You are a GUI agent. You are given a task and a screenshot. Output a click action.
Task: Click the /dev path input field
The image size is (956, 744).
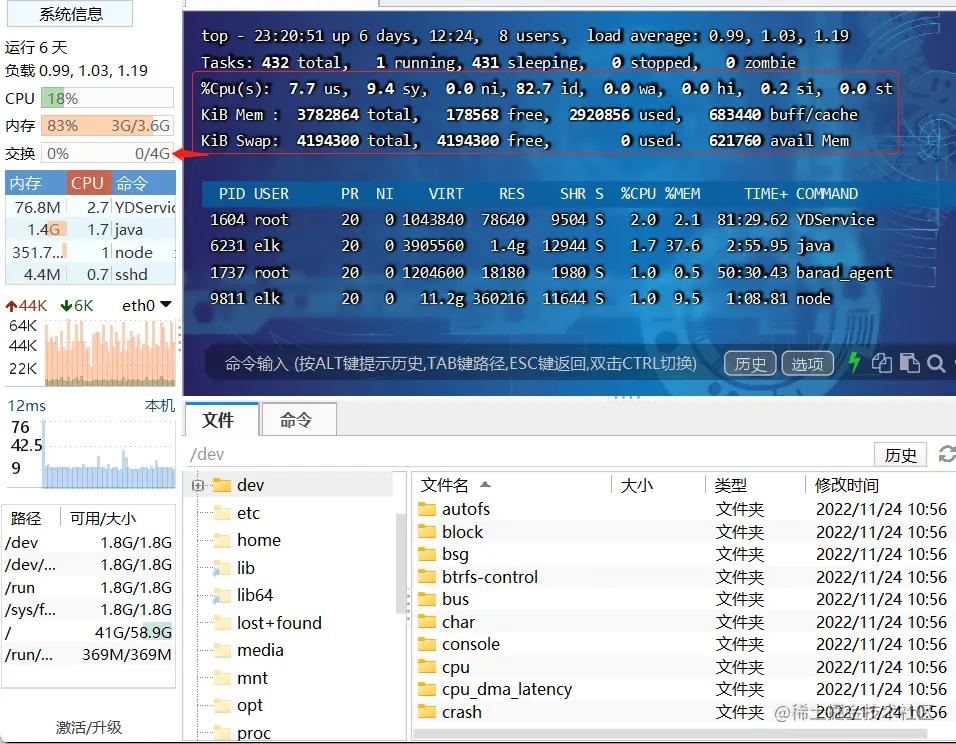[x=527, y=454]
